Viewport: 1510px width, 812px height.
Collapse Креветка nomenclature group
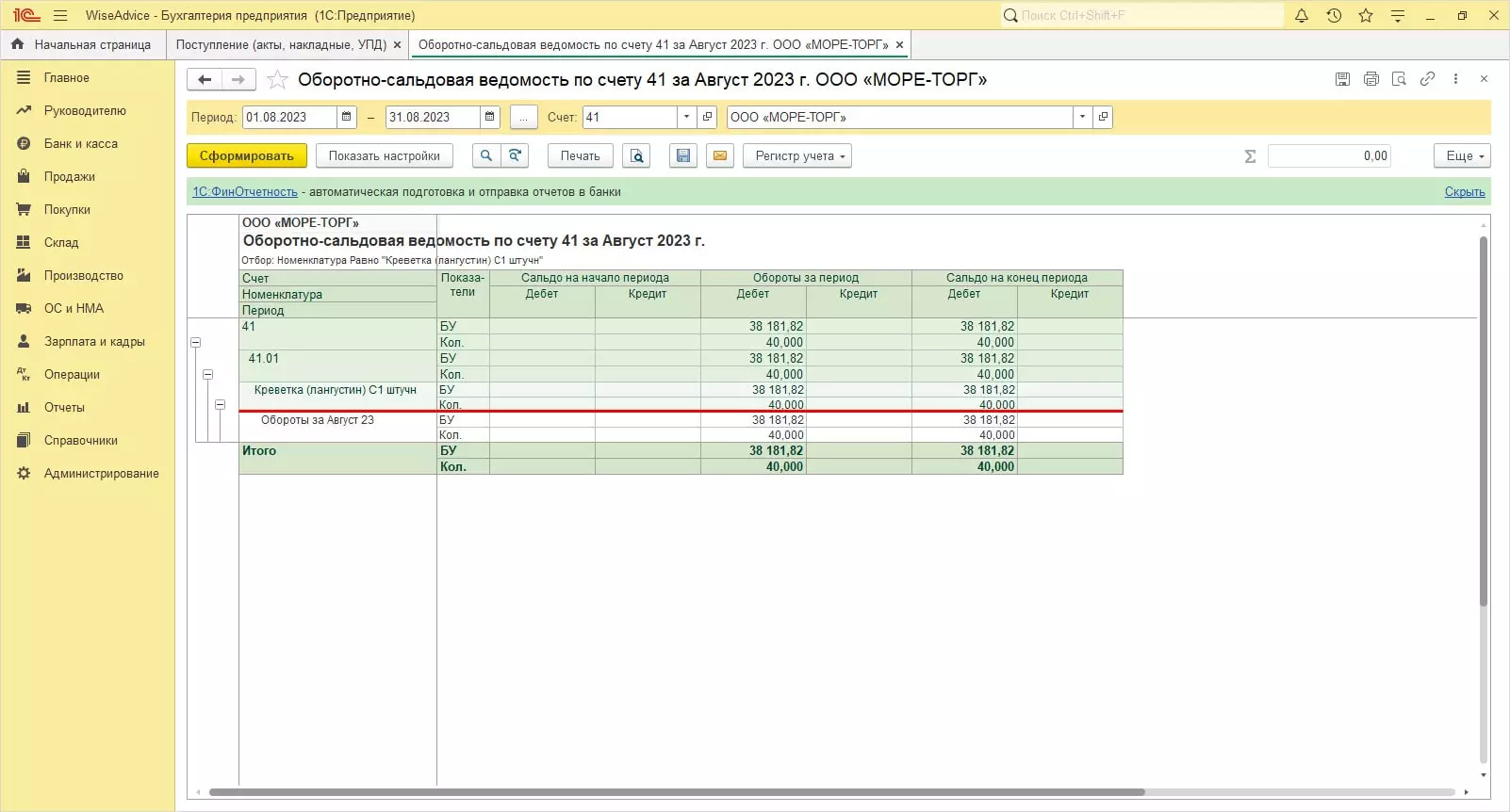pos(220,405)
